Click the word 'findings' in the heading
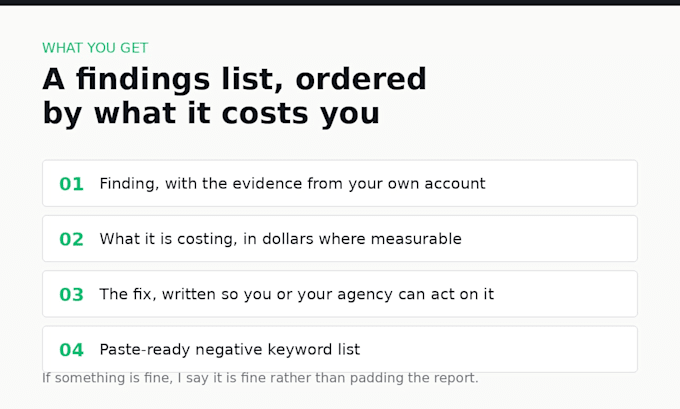This screenshot has height=409, width=680. click(x=143, y=79)
